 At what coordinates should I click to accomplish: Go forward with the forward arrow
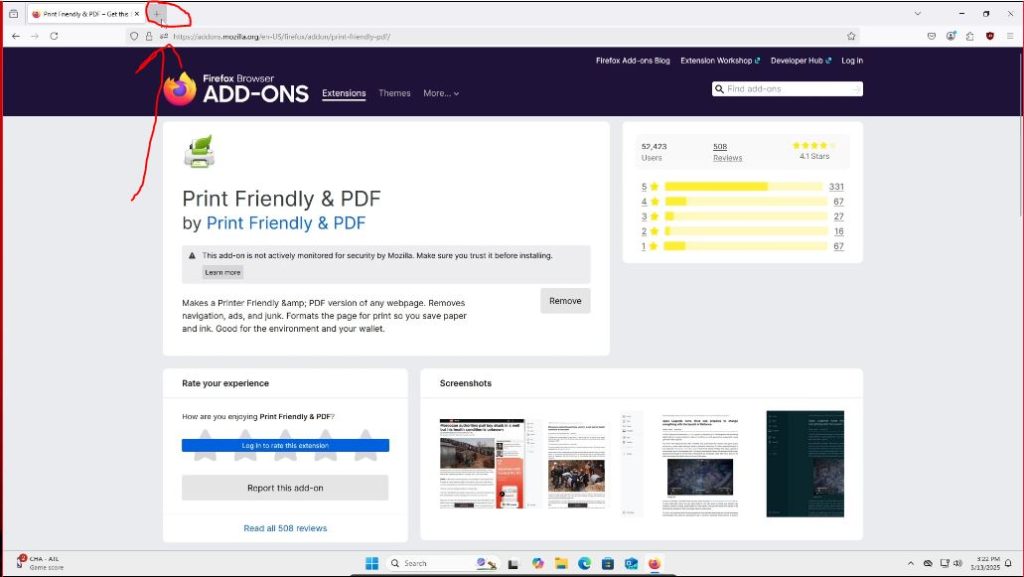click(35, 37)
